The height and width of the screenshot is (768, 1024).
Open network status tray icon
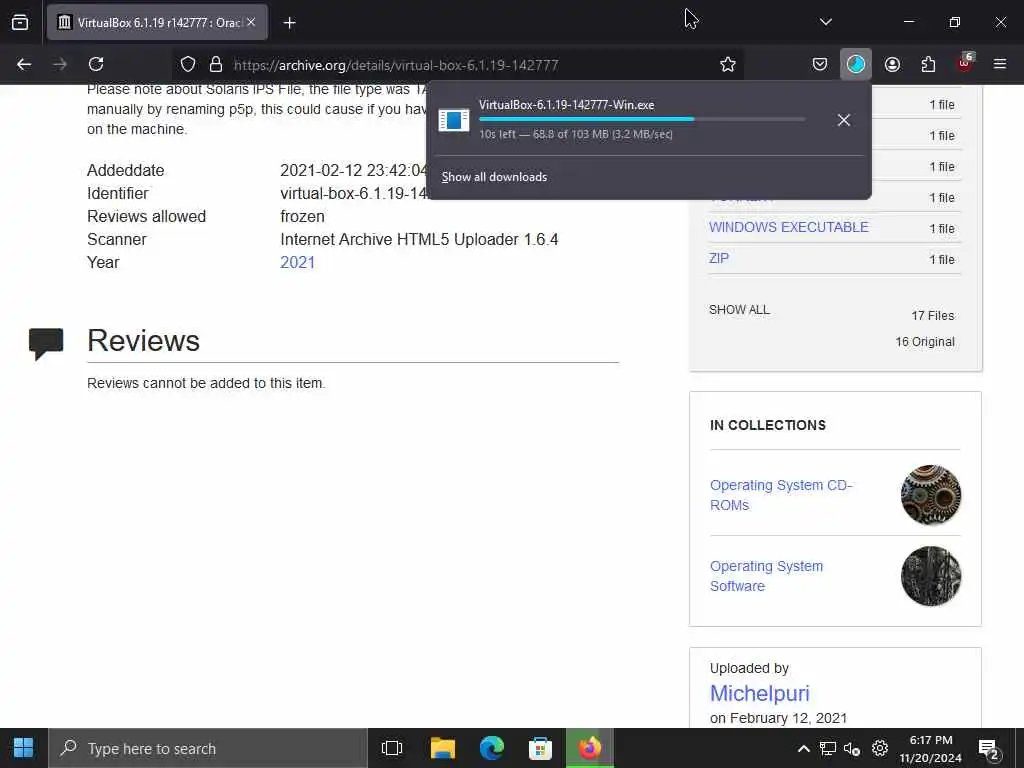click(827, 748)
